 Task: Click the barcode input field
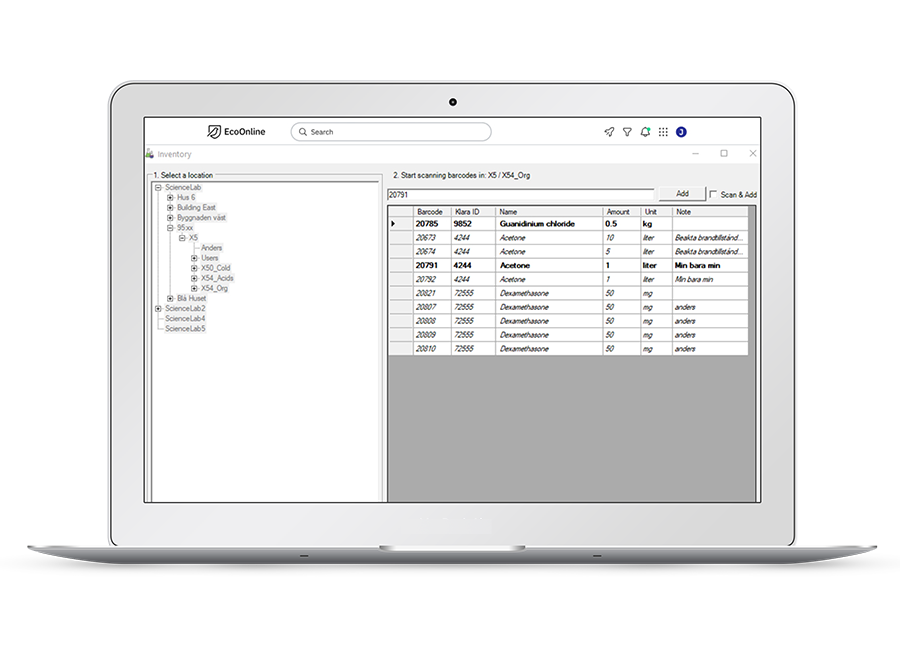pos(520,194)
